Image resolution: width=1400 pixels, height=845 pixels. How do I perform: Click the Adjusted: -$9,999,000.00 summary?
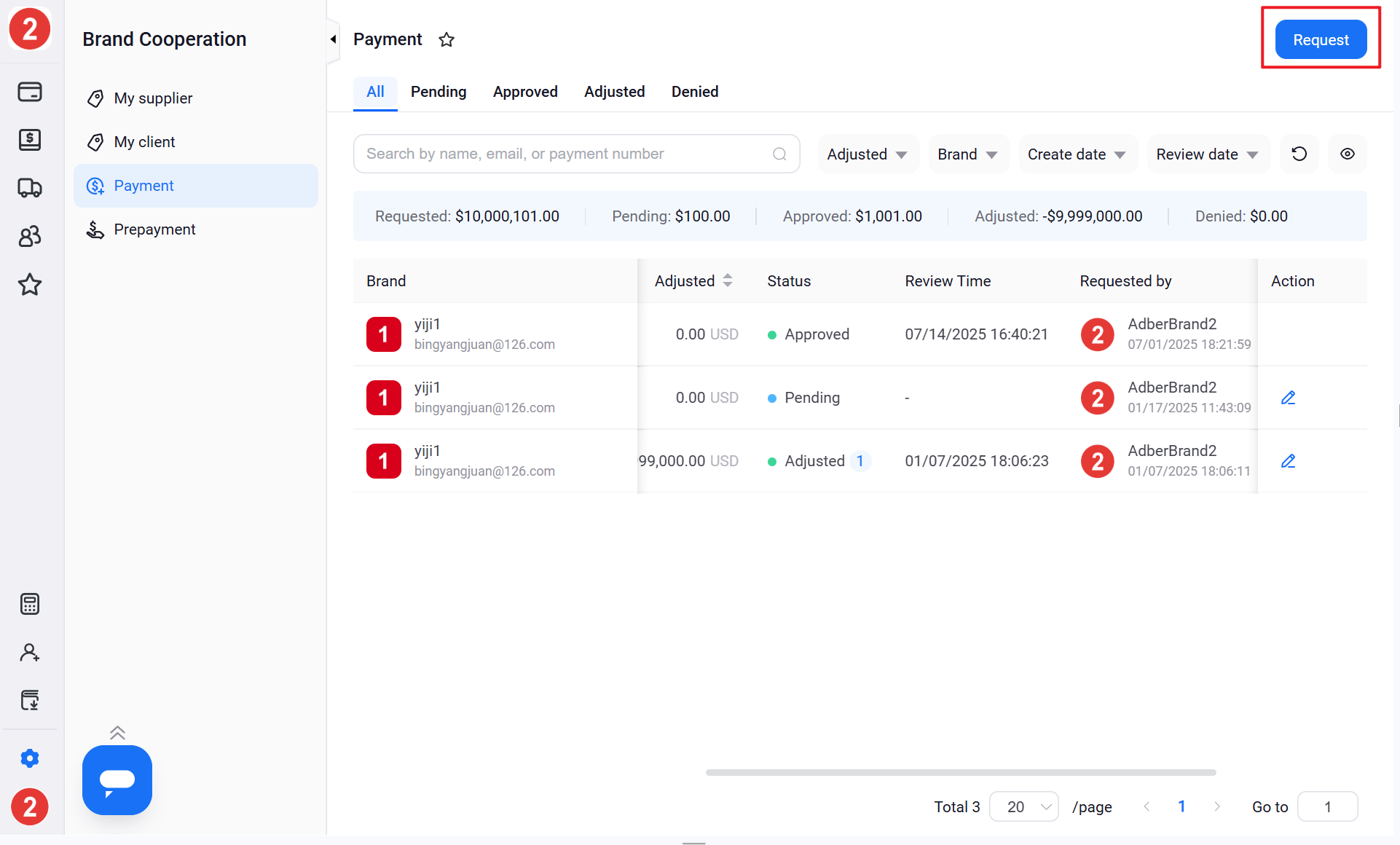pos(1058,216)
